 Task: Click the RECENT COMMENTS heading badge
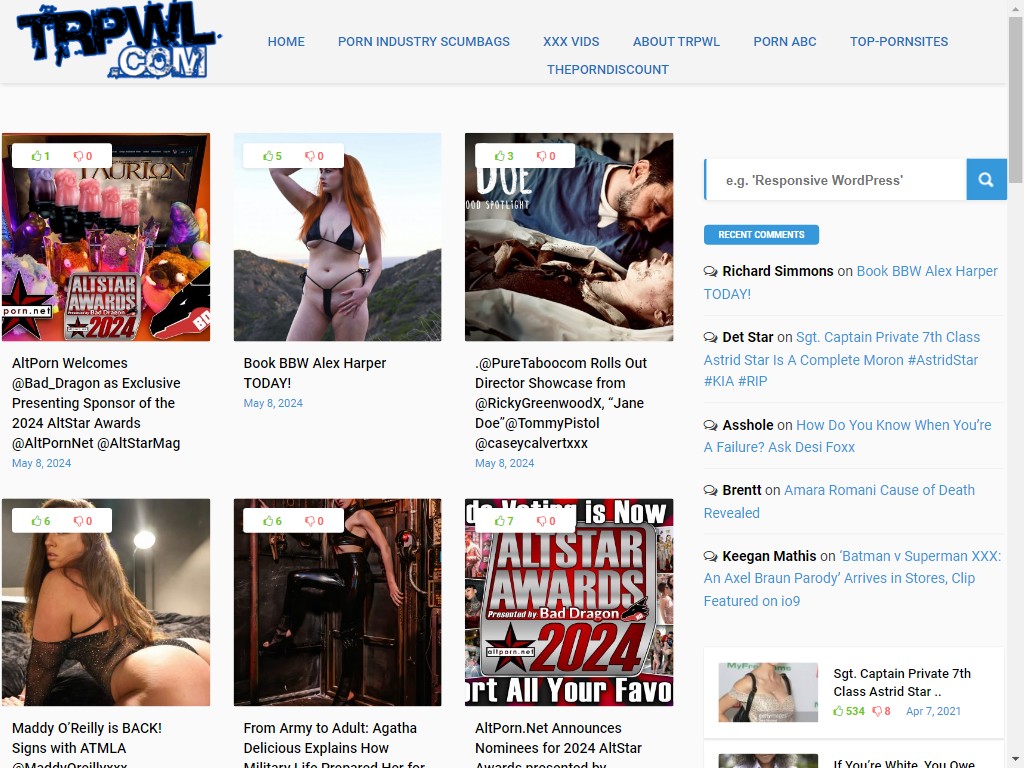tap(761, 234)
